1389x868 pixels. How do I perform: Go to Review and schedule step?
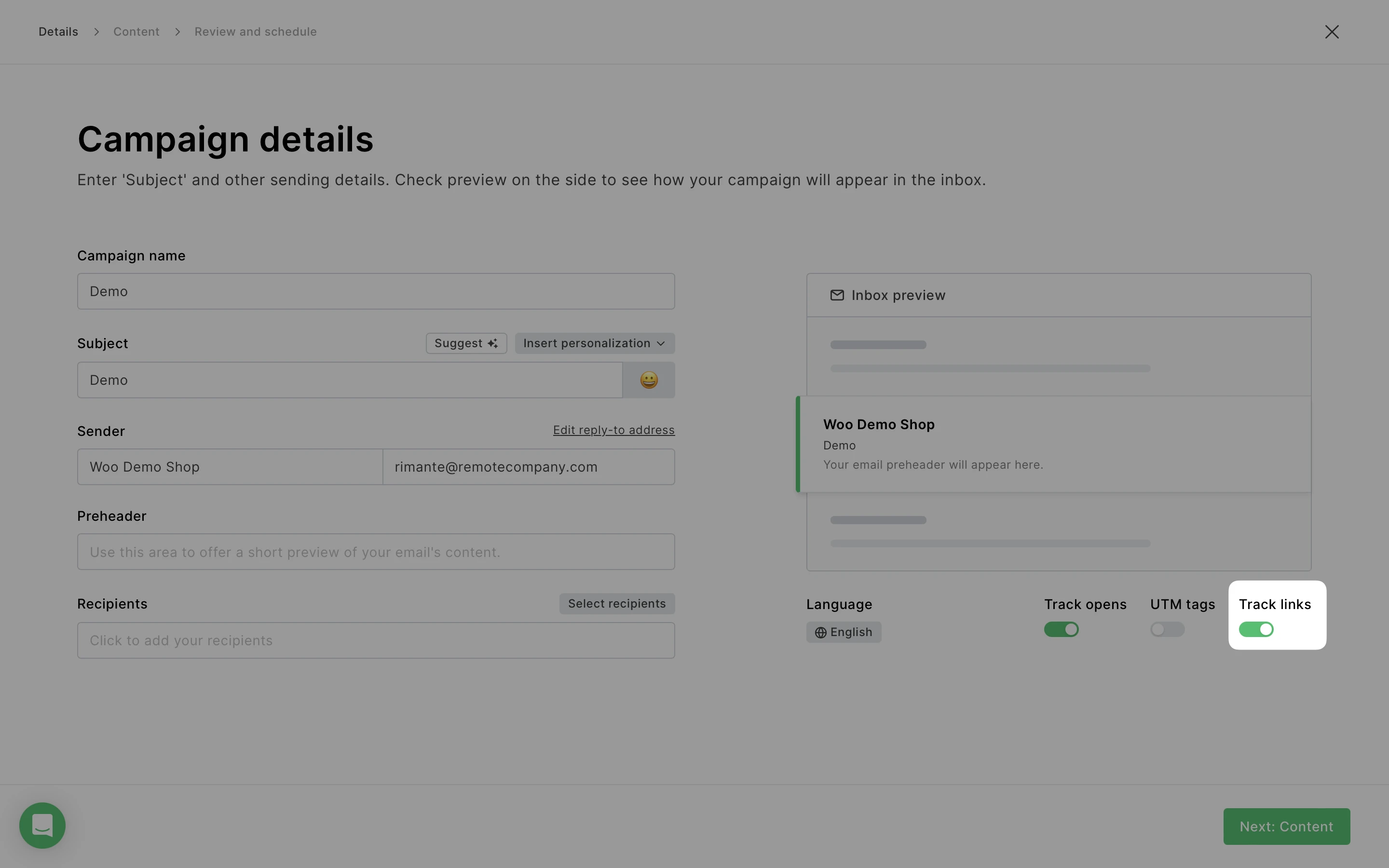(256, 31)
